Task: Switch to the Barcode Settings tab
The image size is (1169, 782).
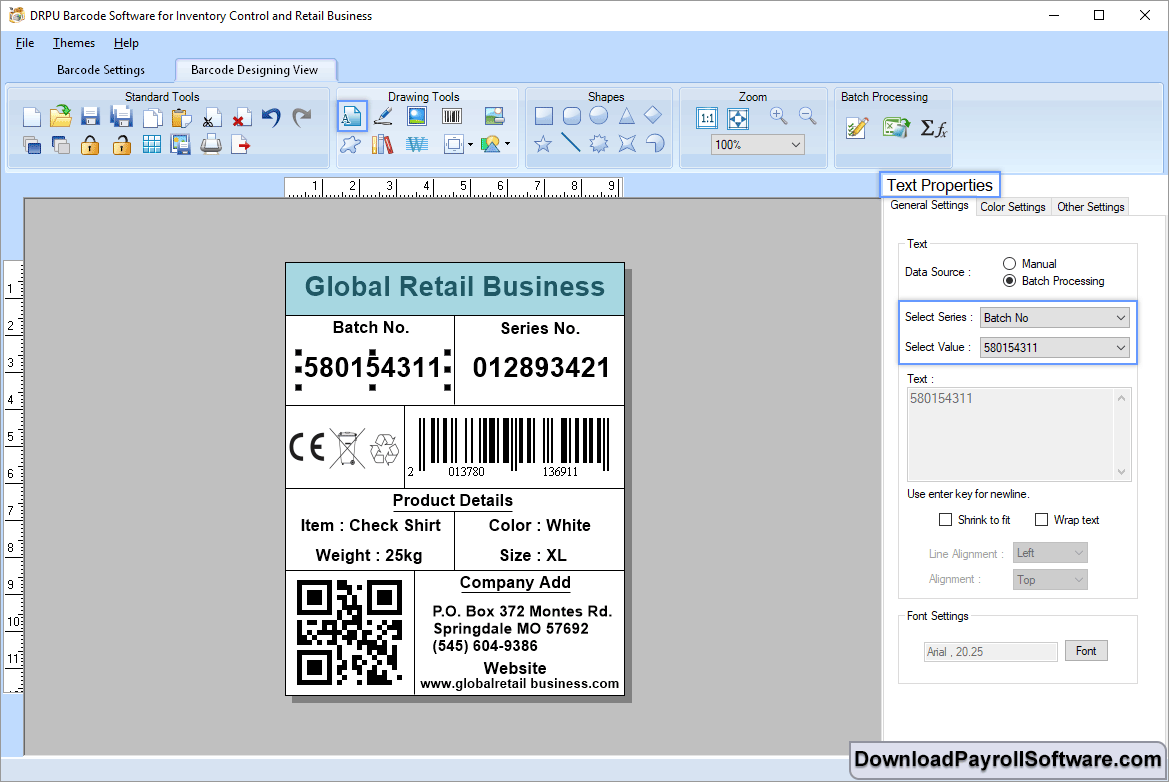Action: [x=101, y=69]
